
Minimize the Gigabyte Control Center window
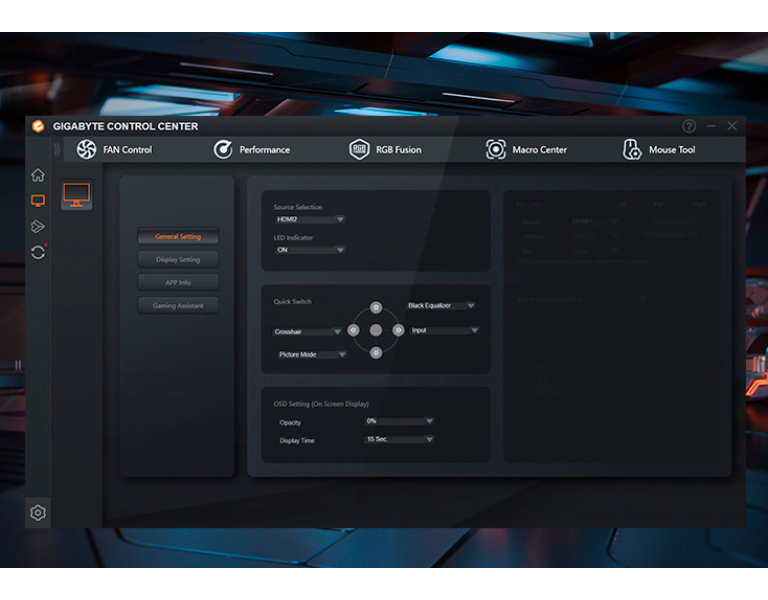711,126
